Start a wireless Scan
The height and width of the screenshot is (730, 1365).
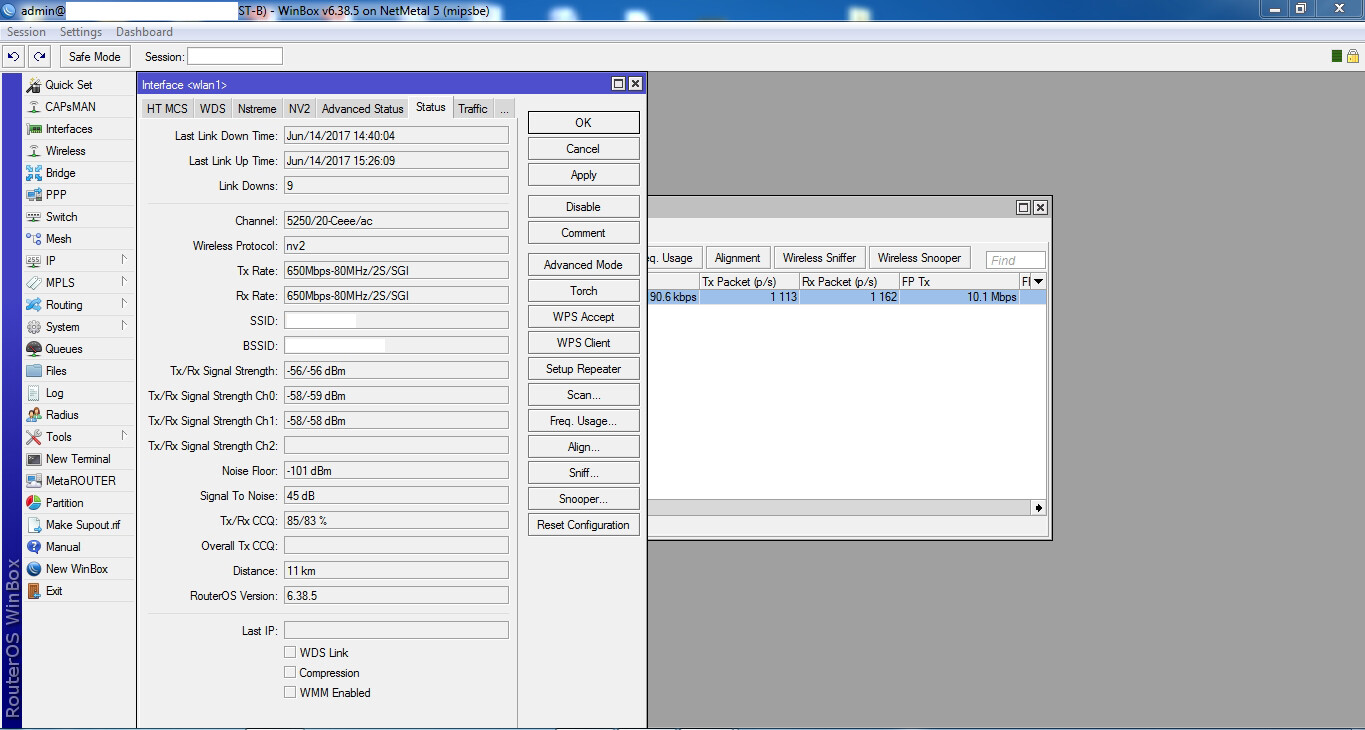tap(583, 394)
